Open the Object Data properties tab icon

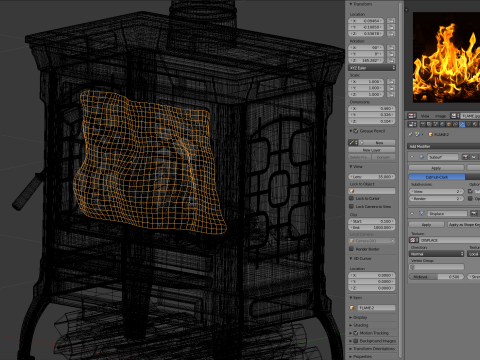469,124
